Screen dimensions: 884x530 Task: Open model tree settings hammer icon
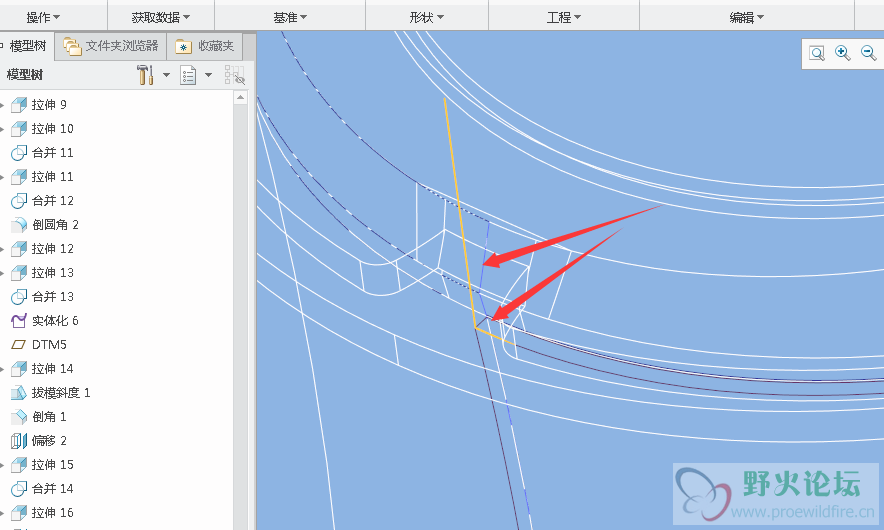pyautogui.click(x=145, y=74)
